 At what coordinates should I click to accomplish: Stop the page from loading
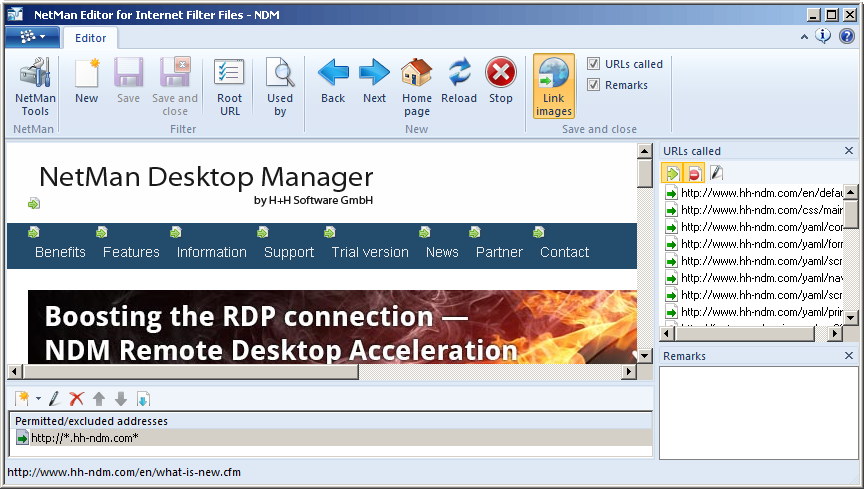point(501,86)
